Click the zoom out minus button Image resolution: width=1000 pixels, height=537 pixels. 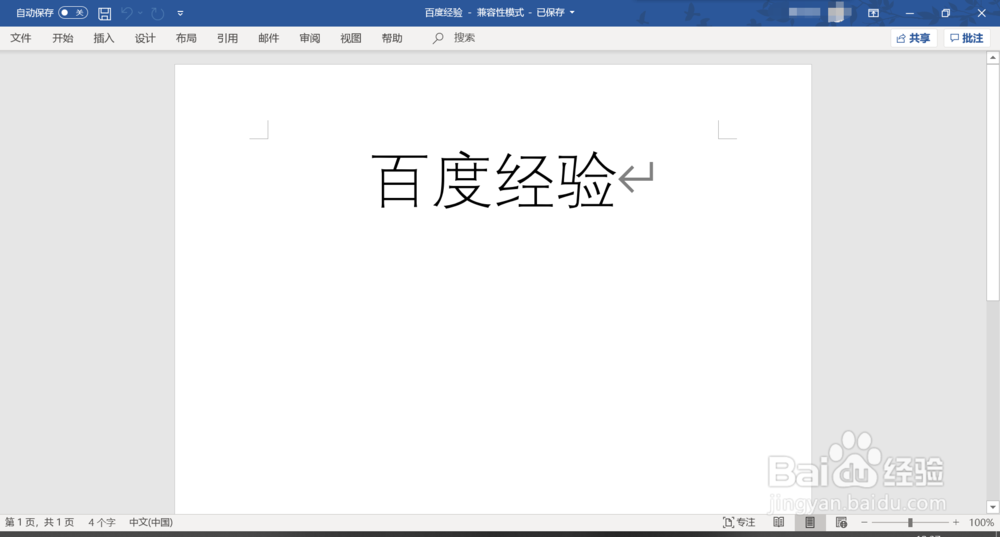pyautogui.click(x=865, y=522)
